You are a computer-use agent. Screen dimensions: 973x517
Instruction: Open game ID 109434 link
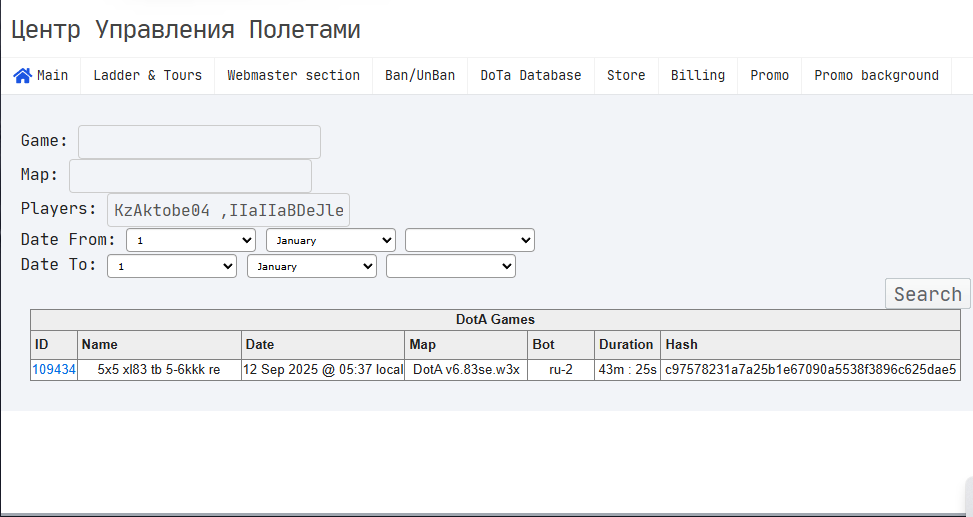54,370
